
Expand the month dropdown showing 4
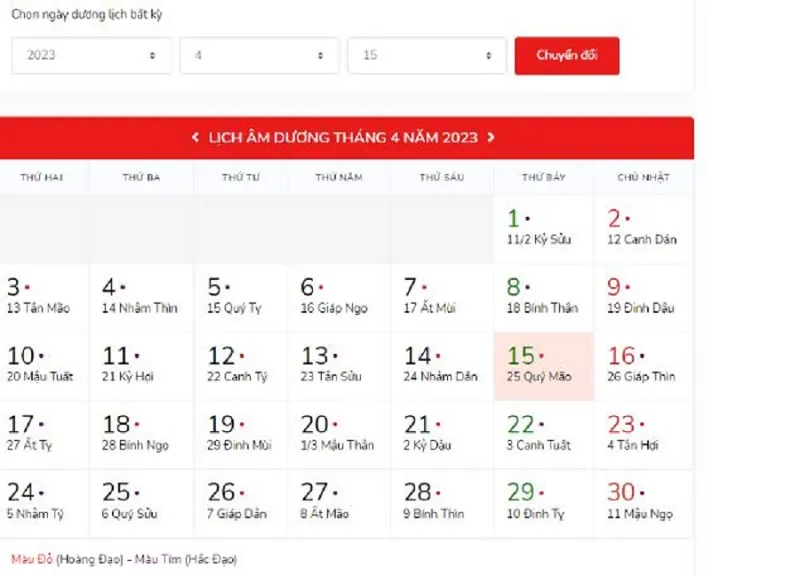click(259, 56)
